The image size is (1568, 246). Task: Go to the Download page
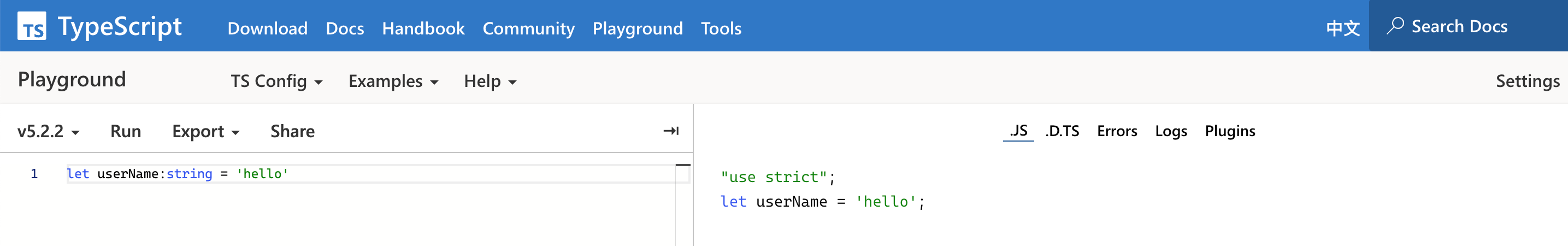coord(267,28)
